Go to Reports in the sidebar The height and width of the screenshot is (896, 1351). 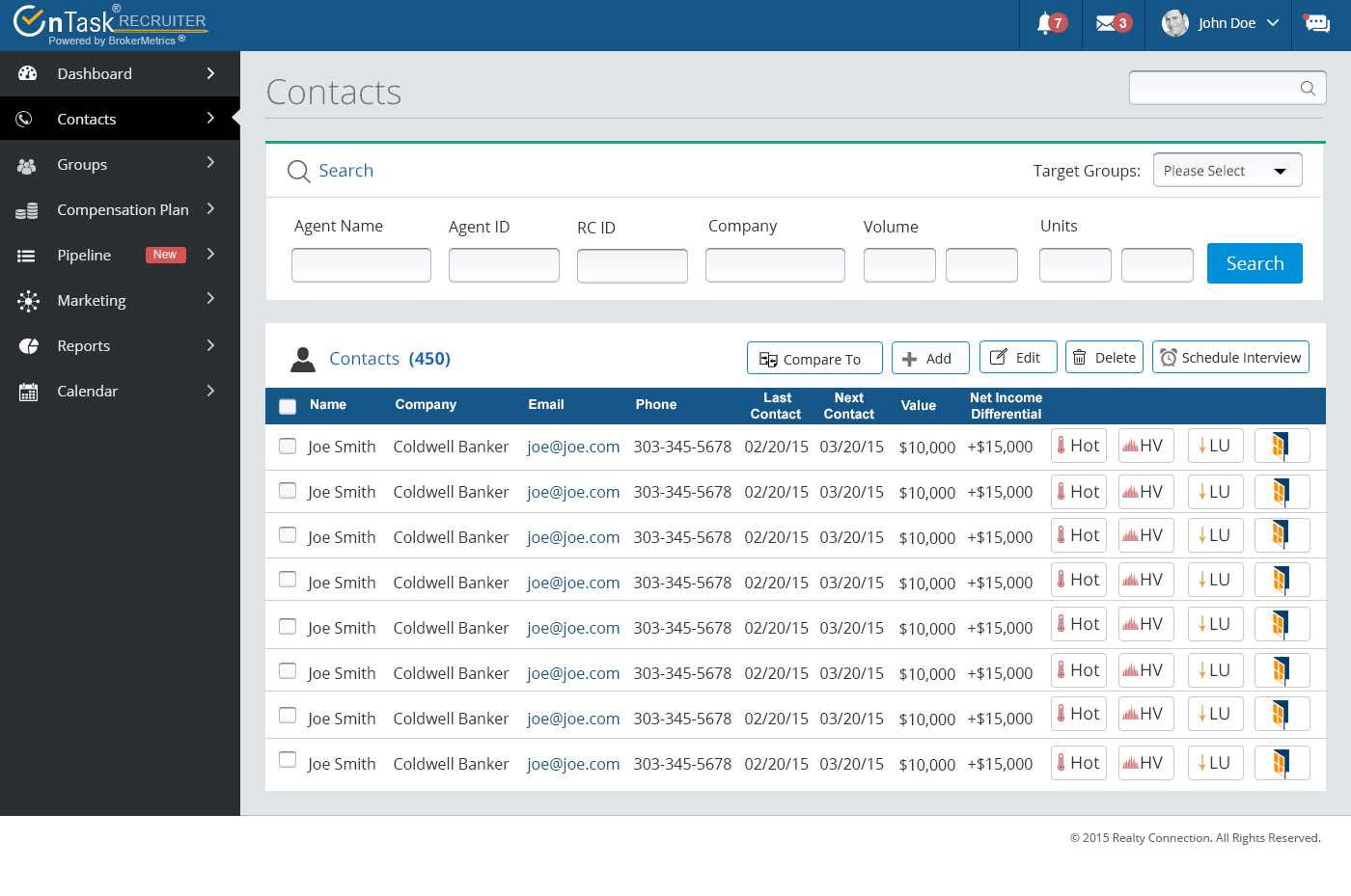[x=84, y=346]
